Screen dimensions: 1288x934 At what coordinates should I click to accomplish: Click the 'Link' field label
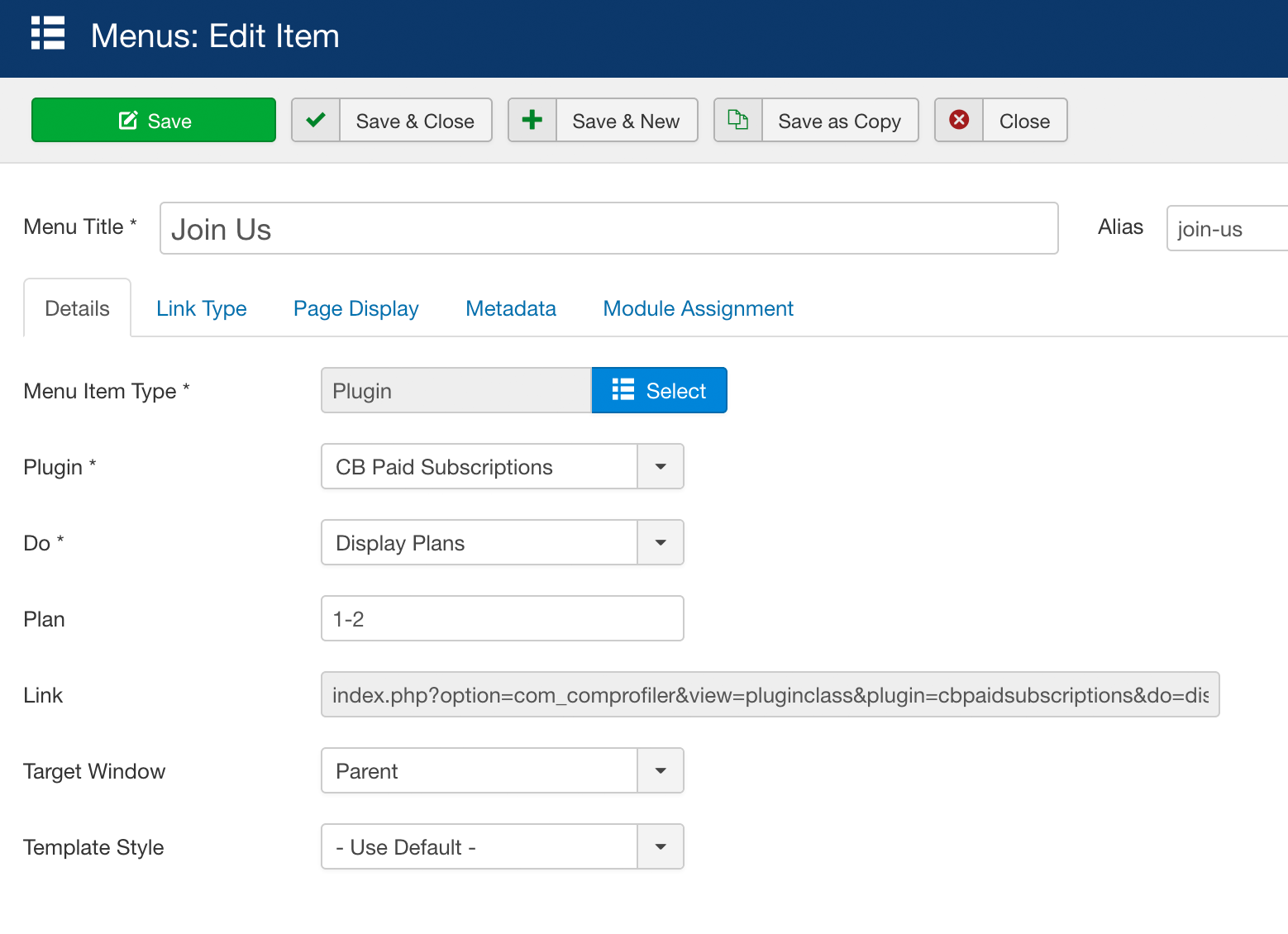coord(43,695)
